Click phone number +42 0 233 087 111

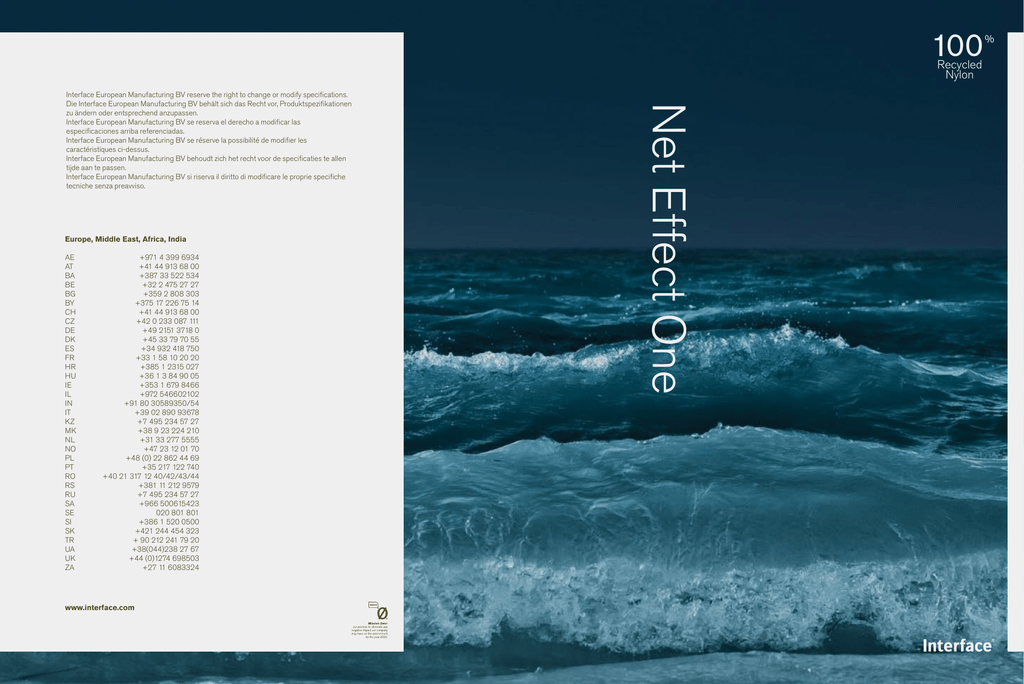(168, 321)
